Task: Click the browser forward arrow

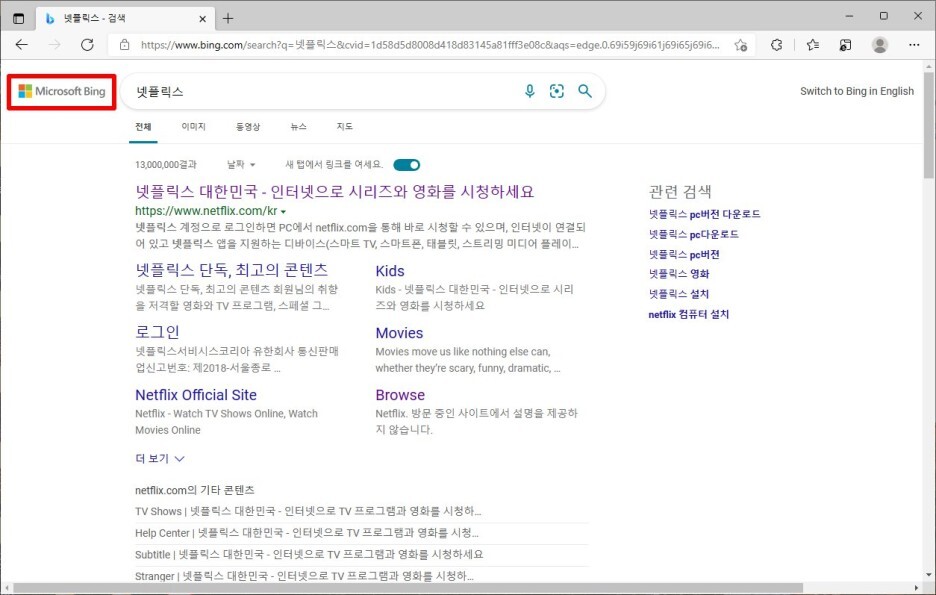Action: [54, 45]
